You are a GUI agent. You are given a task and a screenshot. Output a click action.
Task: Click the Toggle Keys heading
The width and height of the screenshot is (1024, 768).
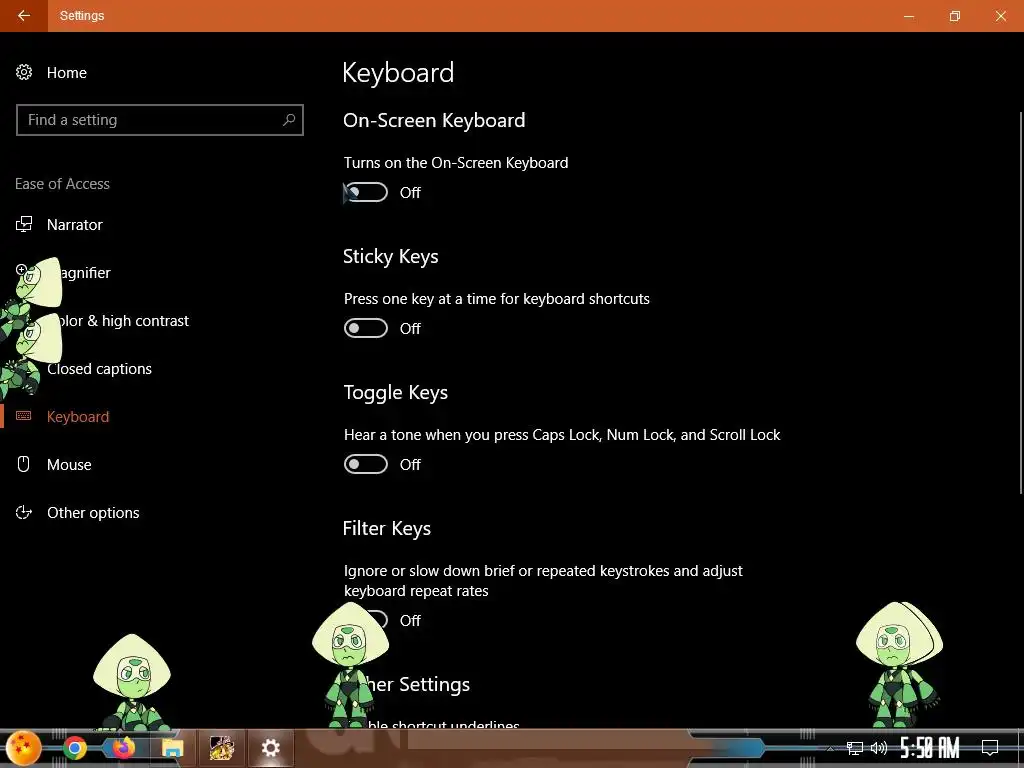coord(396,392)
